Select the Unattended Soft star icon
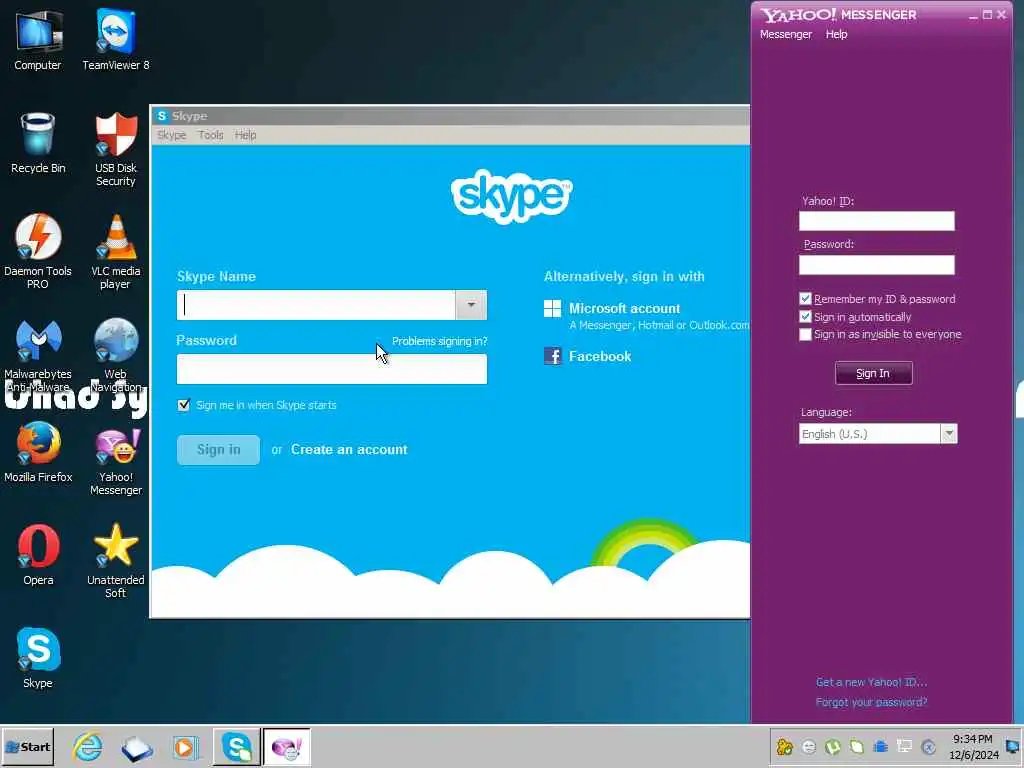 (116, 560)
